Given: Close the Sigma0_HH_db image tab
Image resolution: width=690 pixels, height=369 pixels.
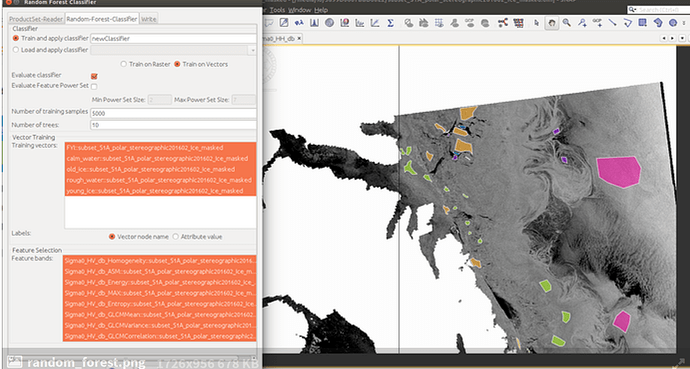Looking at the screenshot, I should click(x=299, y=39).
